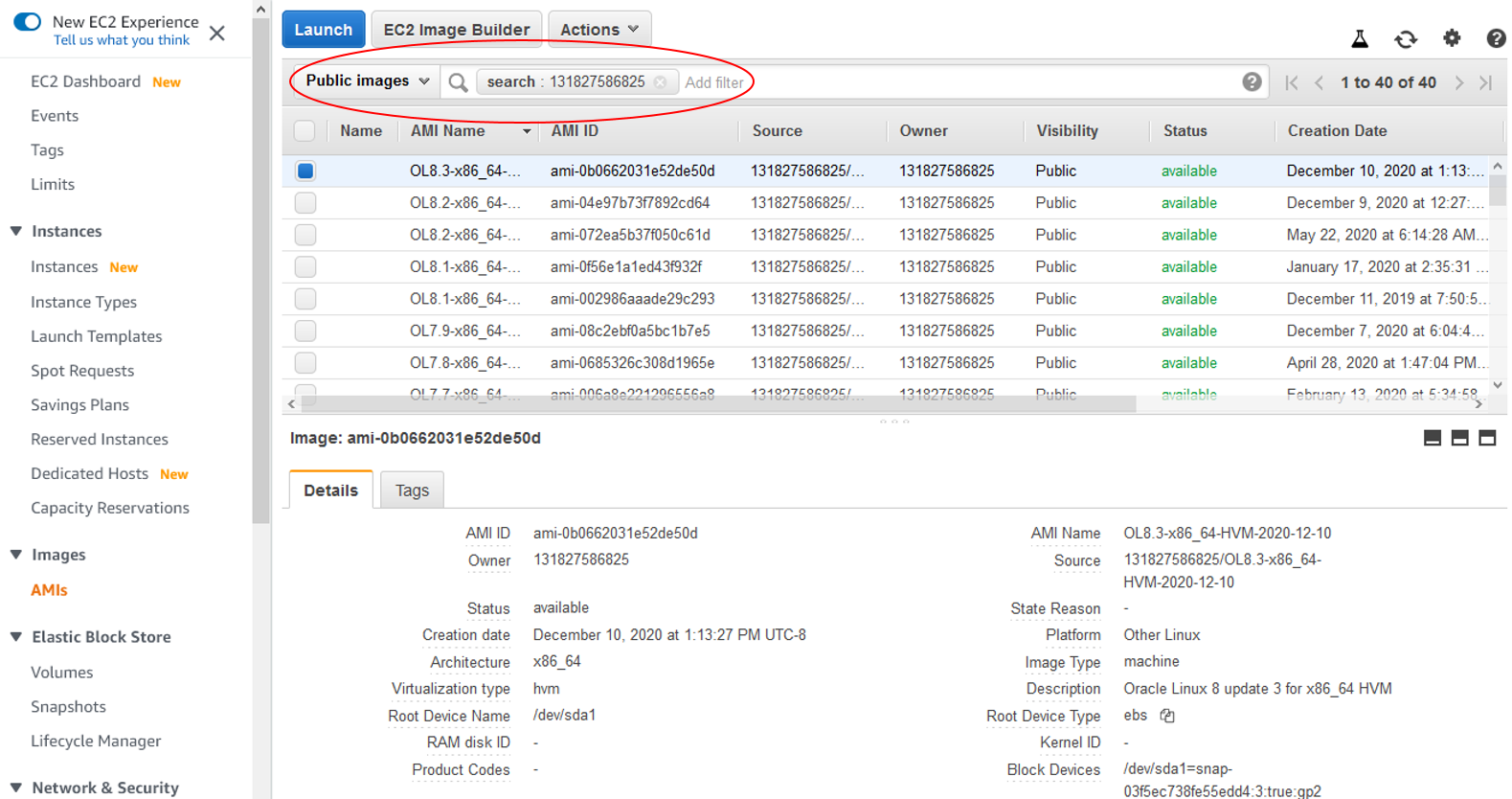The width and height of the screenshot is (1512, 799).
Task: Click the table vertical scrollbar thumb
Action: coord(1498,190)
